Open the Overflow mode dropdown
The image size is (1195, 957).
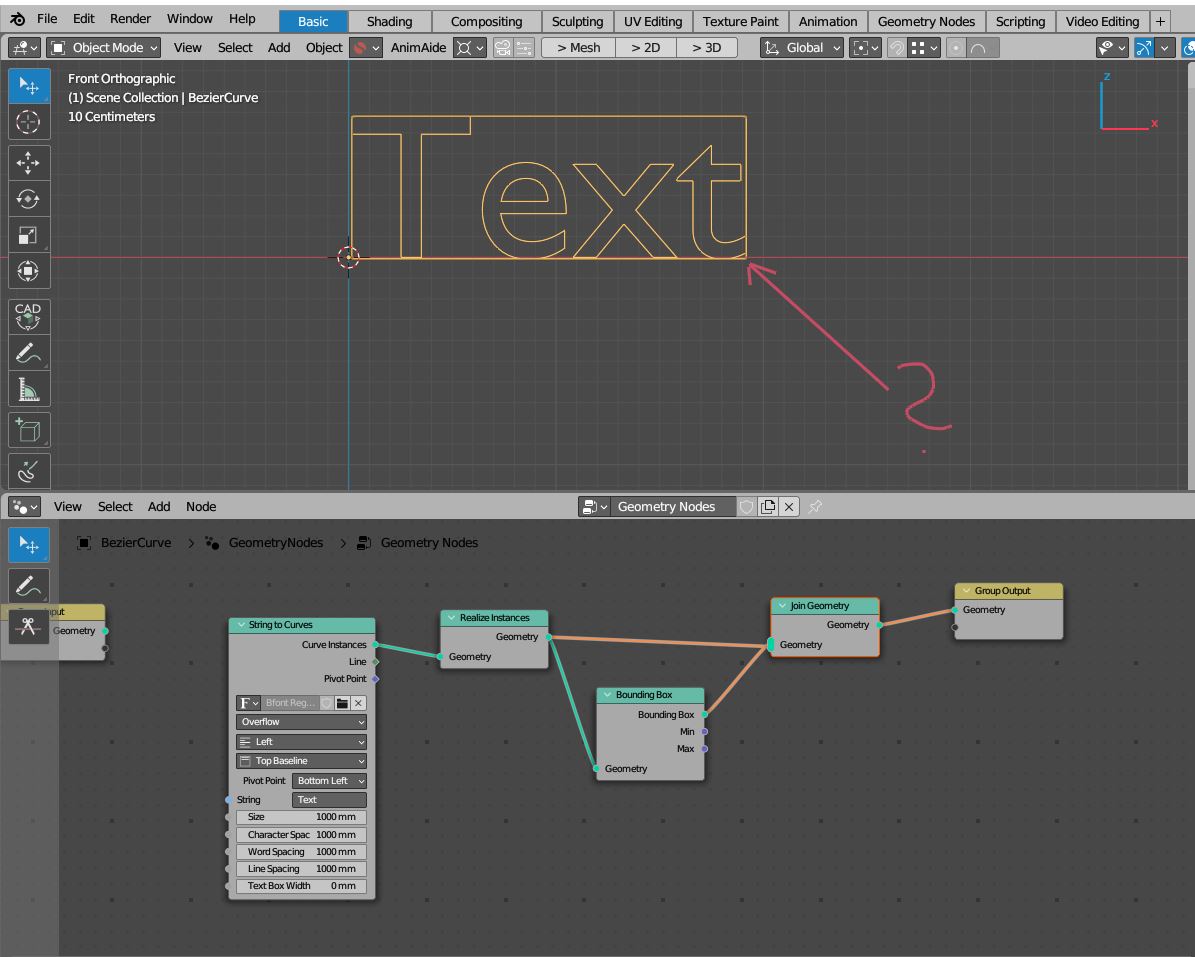(x=301, y=722)
